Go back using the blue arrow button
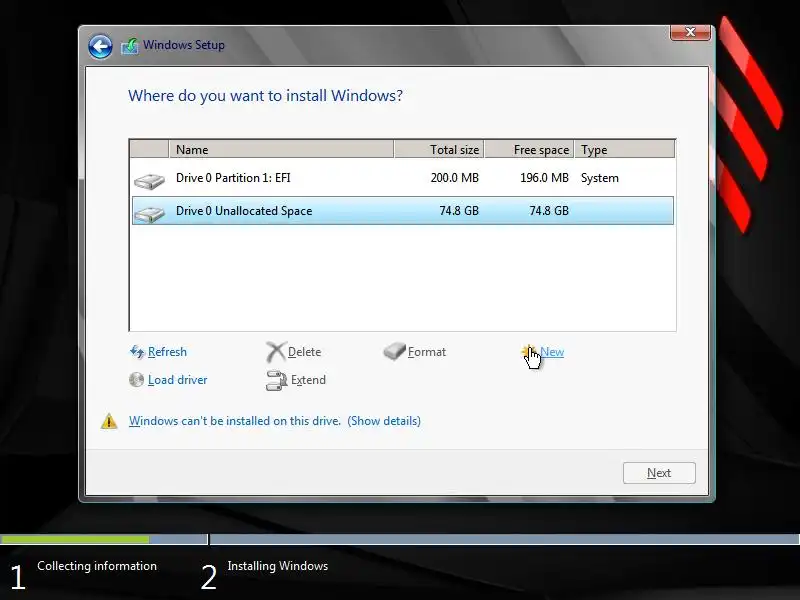Viewport: 800px width, 600px height. 100,47
